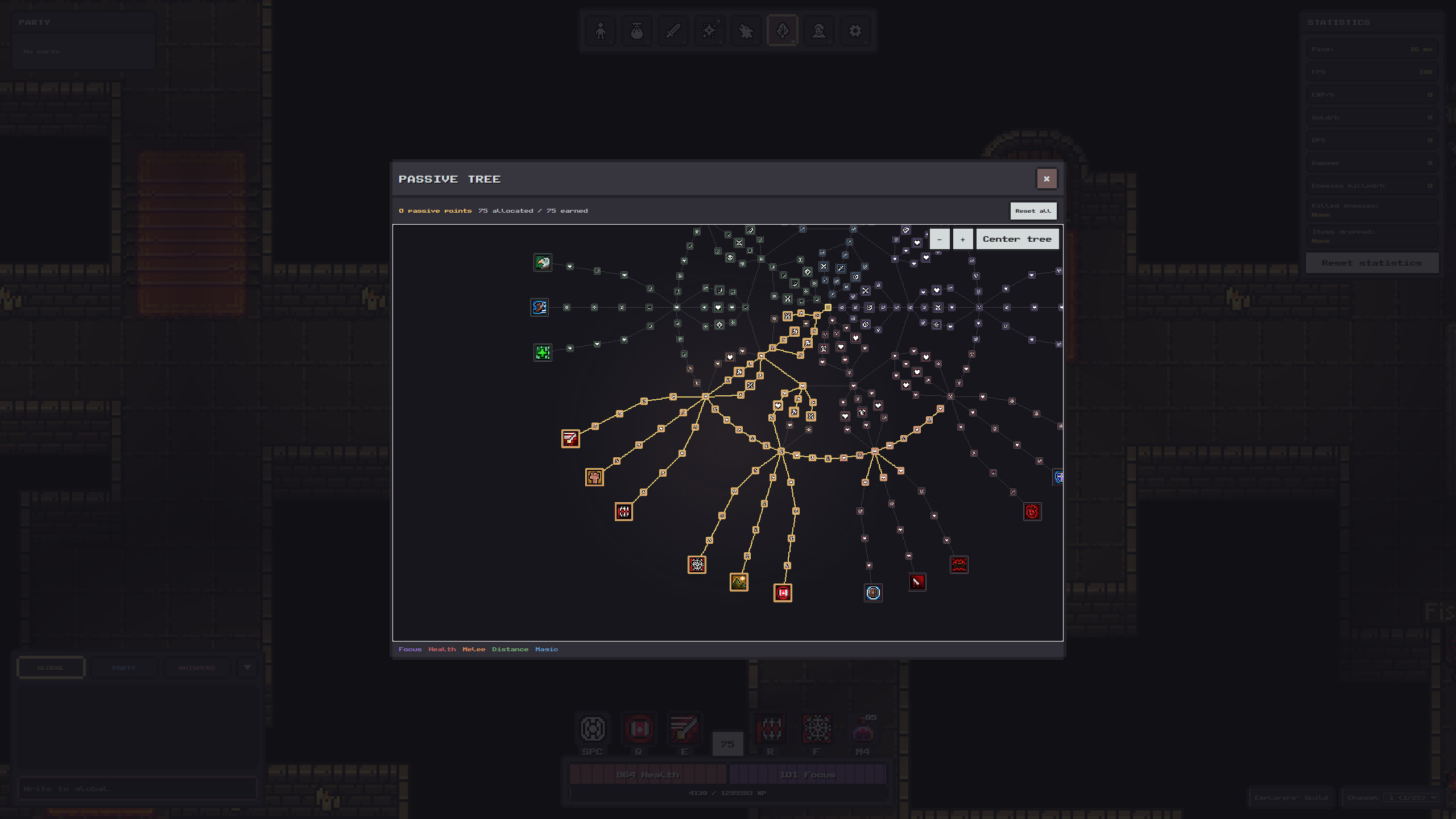Select the mountain sunrise keystone node

click(x=739, y=582)
